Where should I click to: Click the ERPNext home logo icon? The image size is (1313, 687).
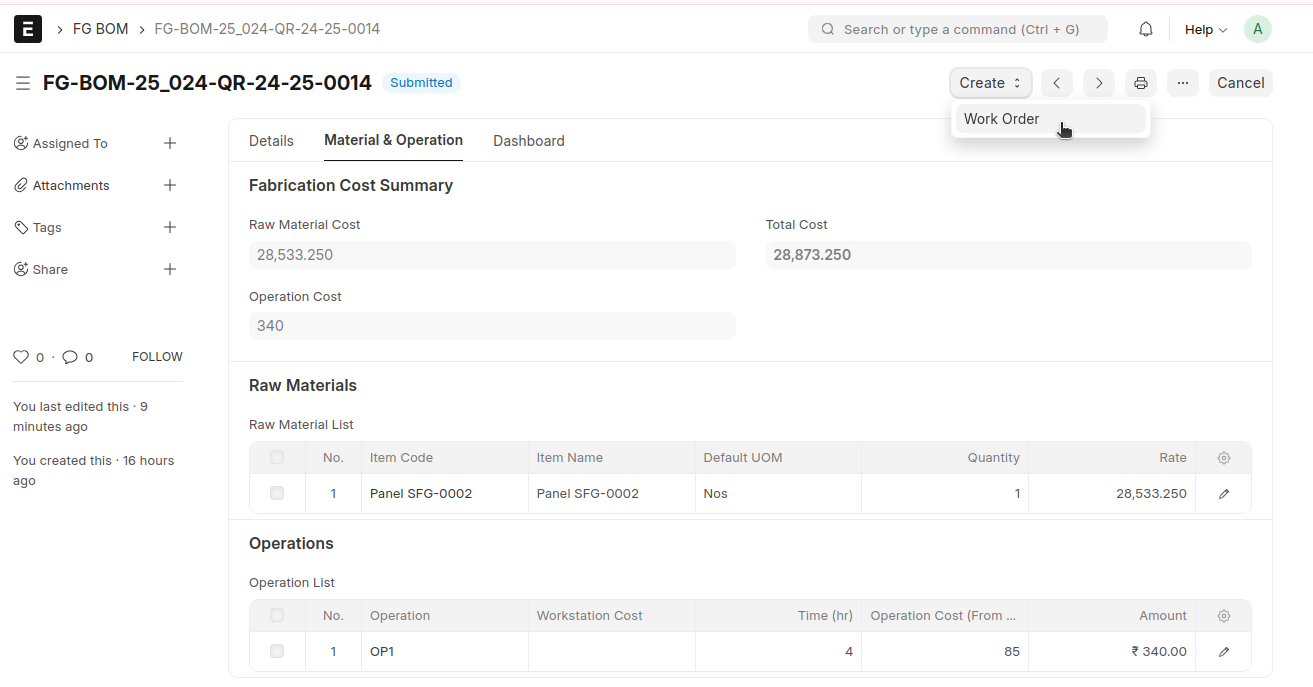(28, 29)
